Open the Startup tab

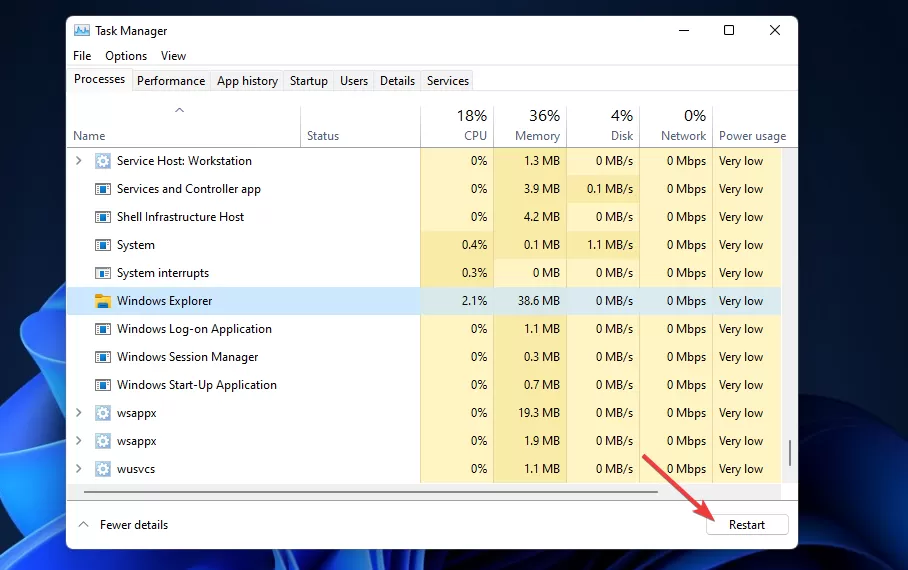click(309, 81)
